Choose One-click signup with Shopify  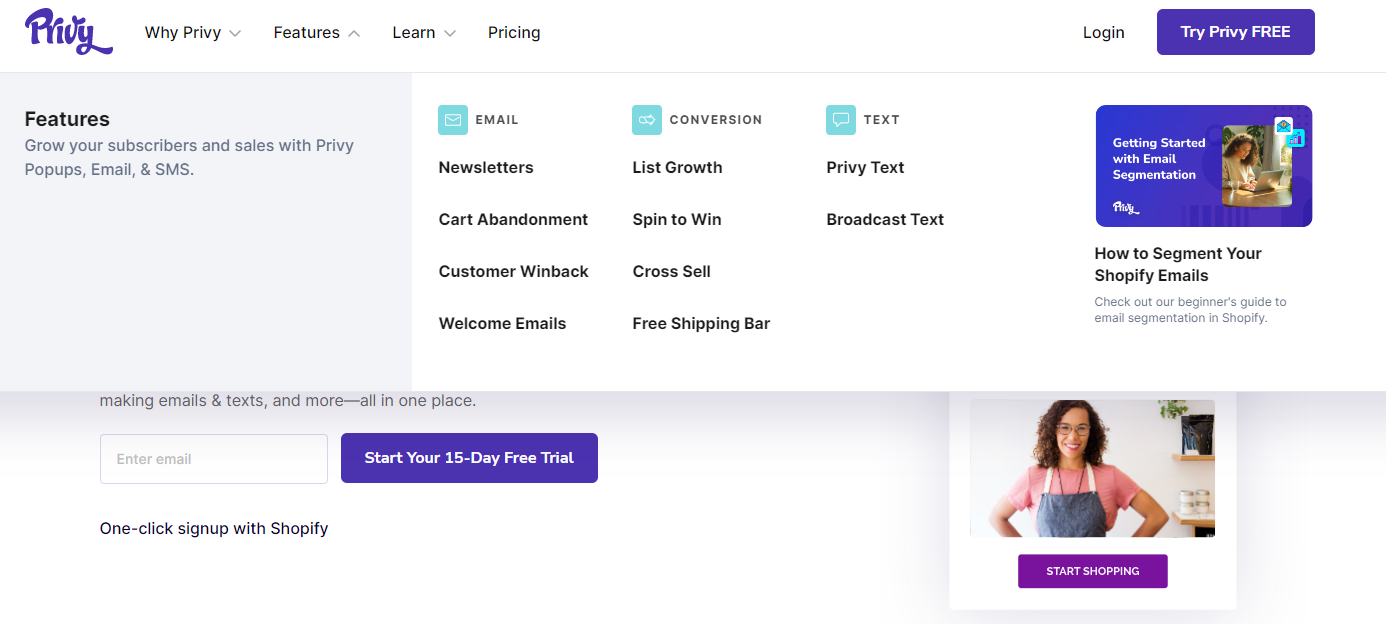coord(214,528)
